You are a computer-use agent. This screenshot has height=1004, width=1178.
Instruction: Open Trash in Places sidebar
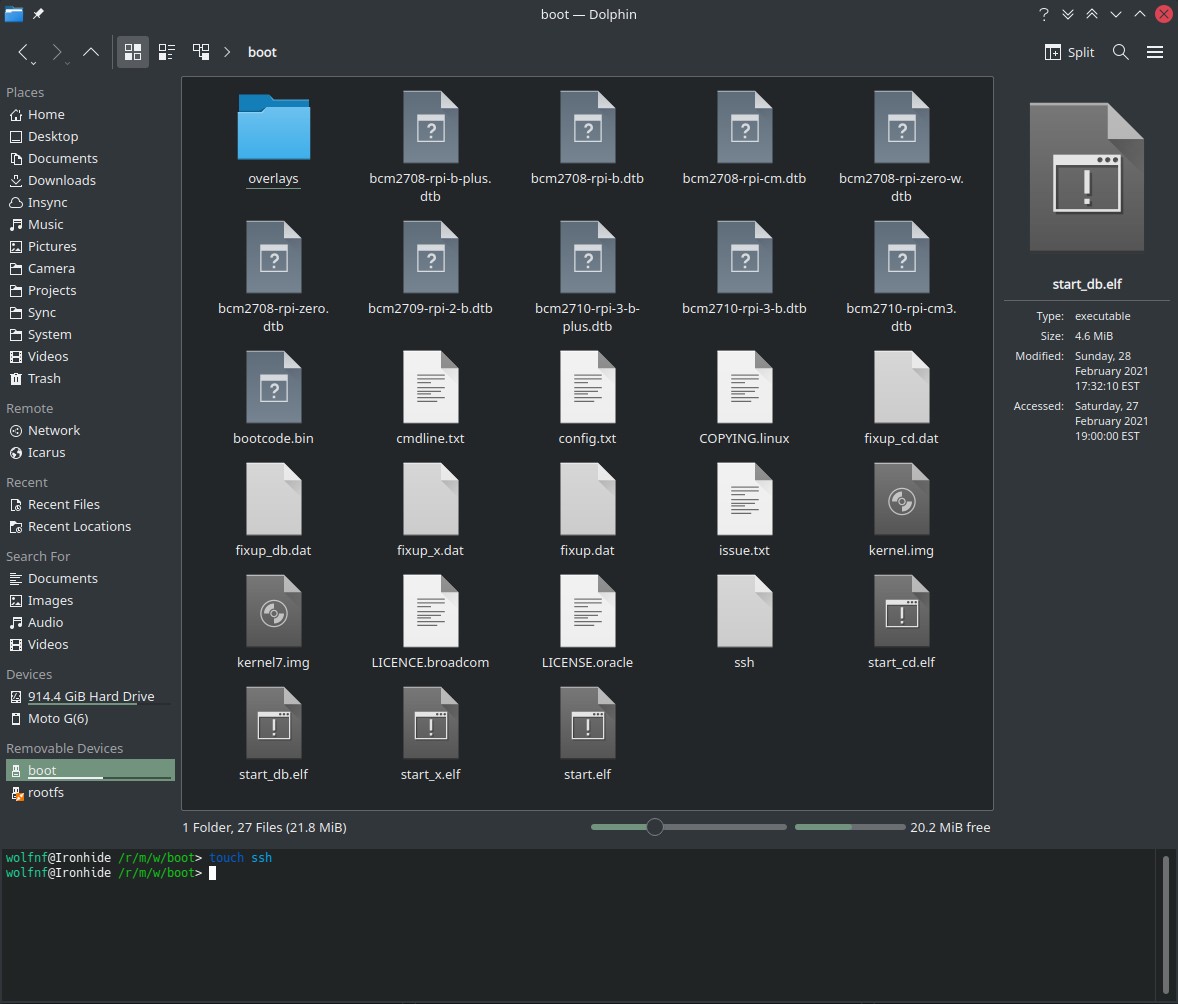click(44, 378)
